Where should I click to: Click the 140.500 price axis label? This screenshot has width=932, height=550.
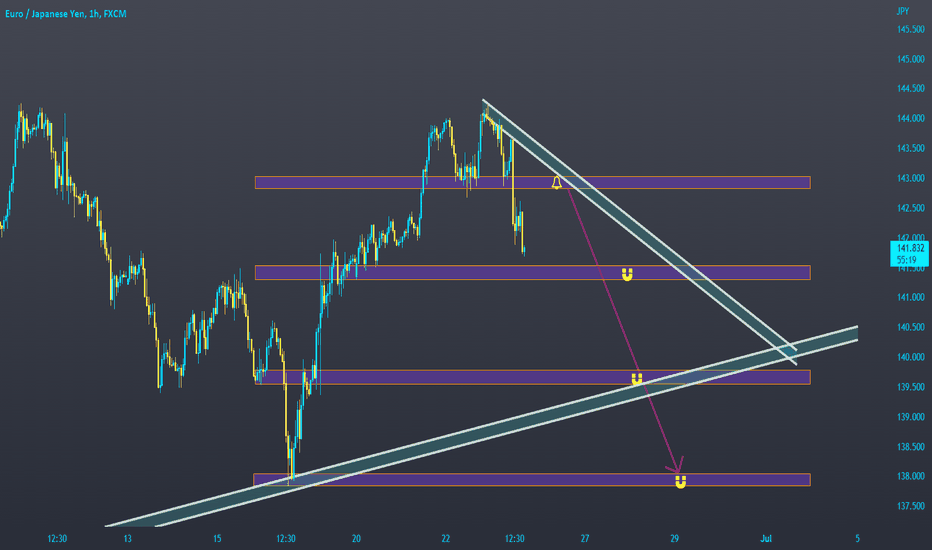[x=911, y=327]
